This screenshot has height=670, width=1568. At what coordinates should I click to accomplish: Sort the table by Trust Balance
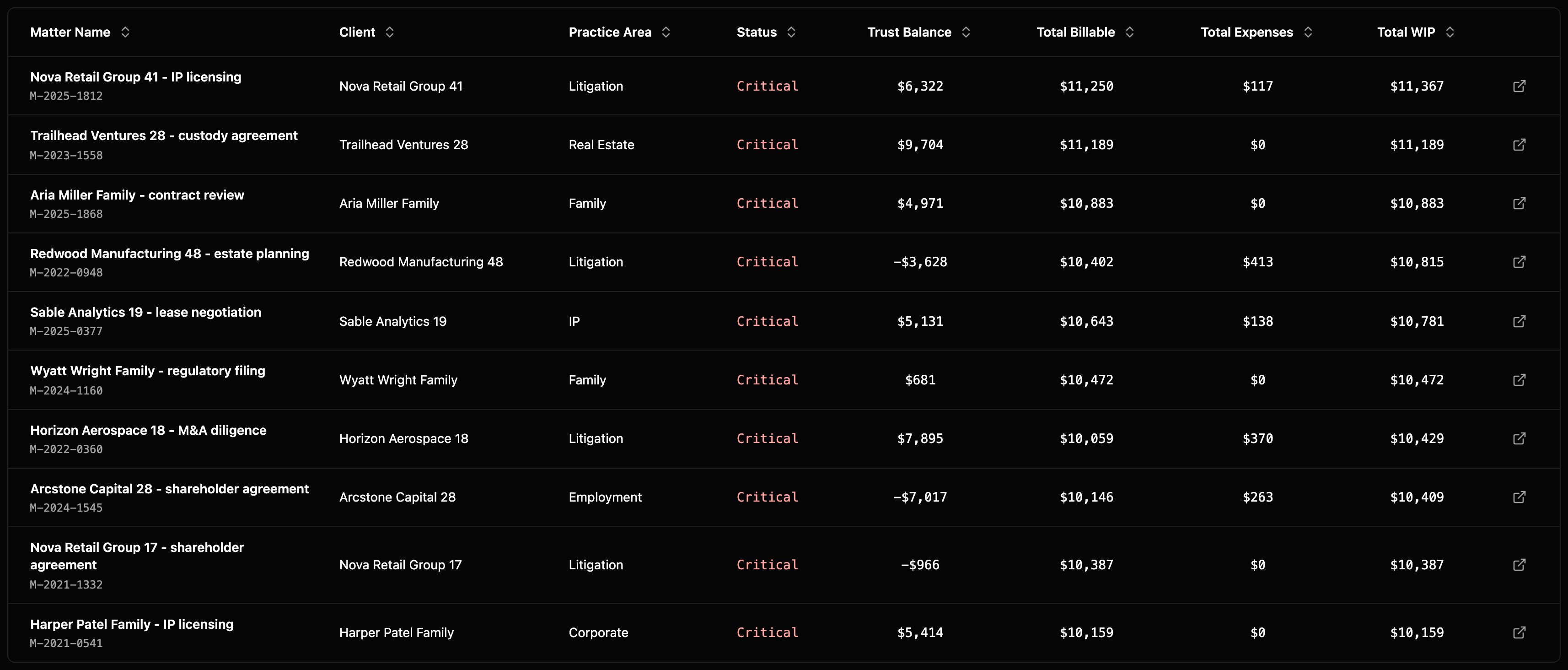967,32
